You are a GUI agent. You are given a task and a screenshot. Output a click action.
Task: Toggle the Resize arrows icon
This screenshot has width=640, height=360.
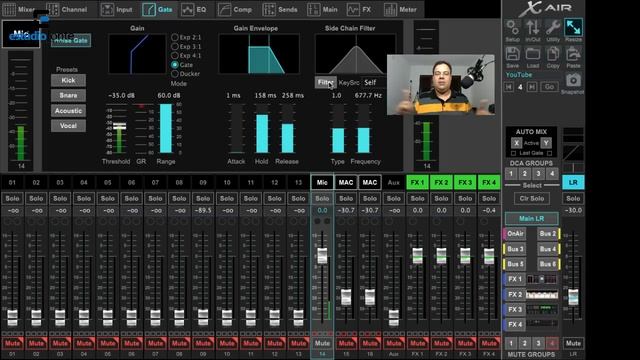pos(573,28)
